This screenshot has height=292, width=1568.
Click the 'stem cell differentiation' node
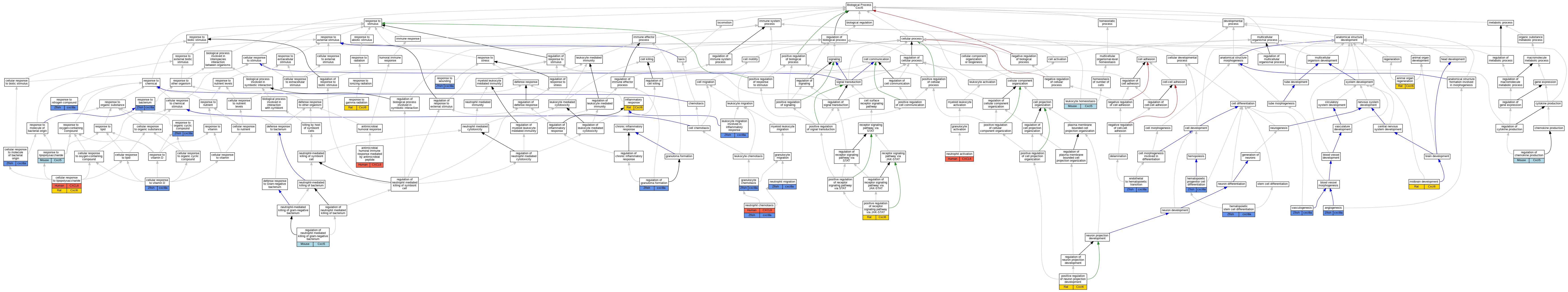click(x=1272, y=184)
